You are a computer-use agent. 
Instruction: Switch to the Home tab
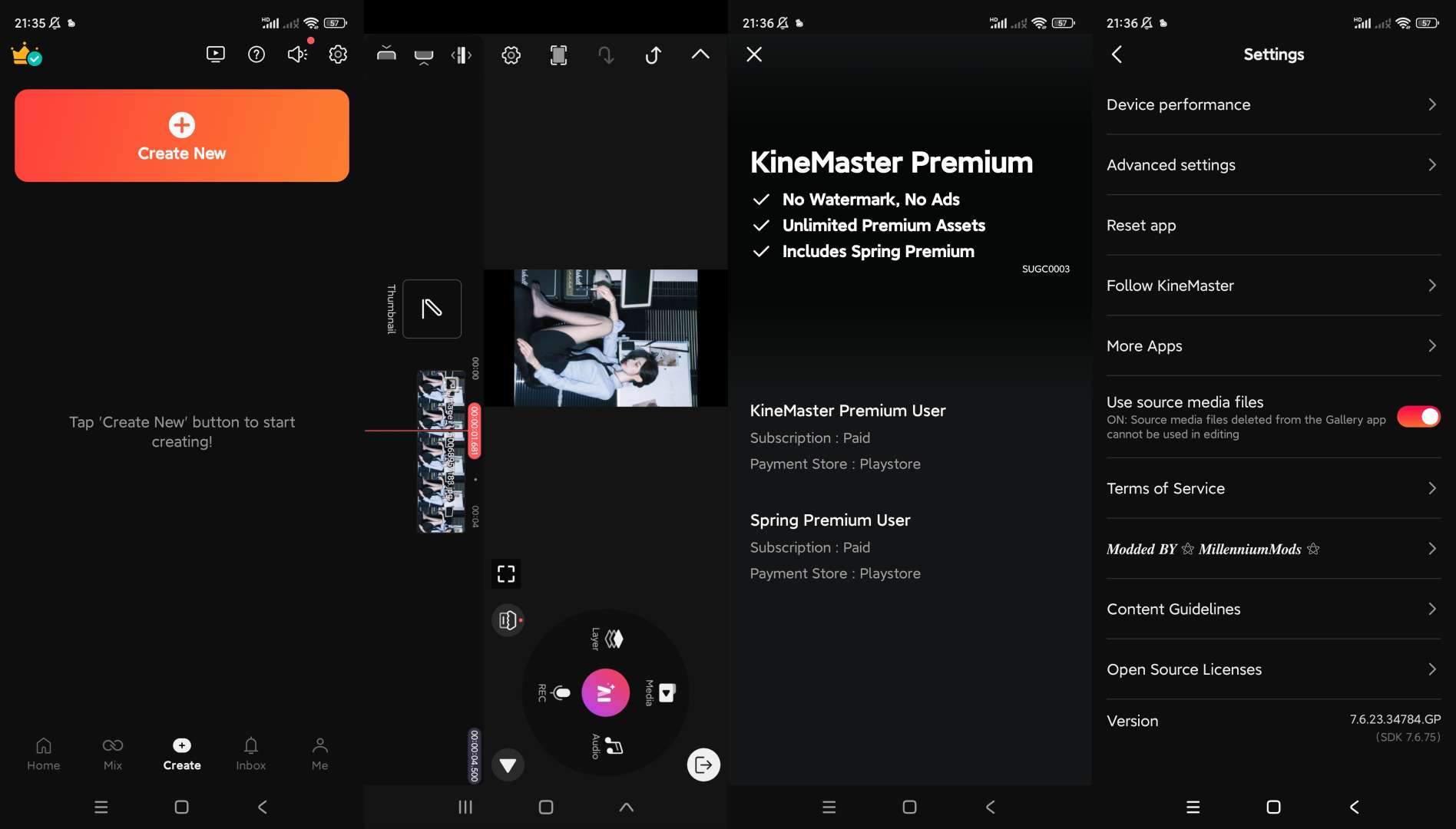(x=44, y=754)
